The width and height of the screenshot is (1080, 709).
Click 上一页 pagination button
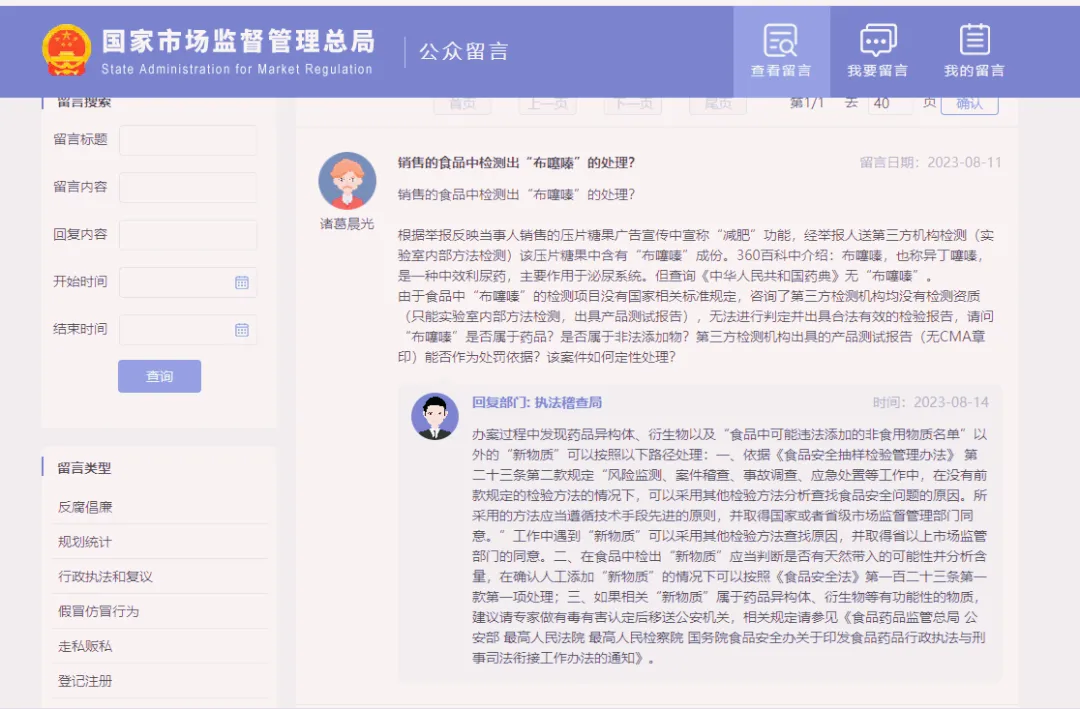tap(548, 104)
